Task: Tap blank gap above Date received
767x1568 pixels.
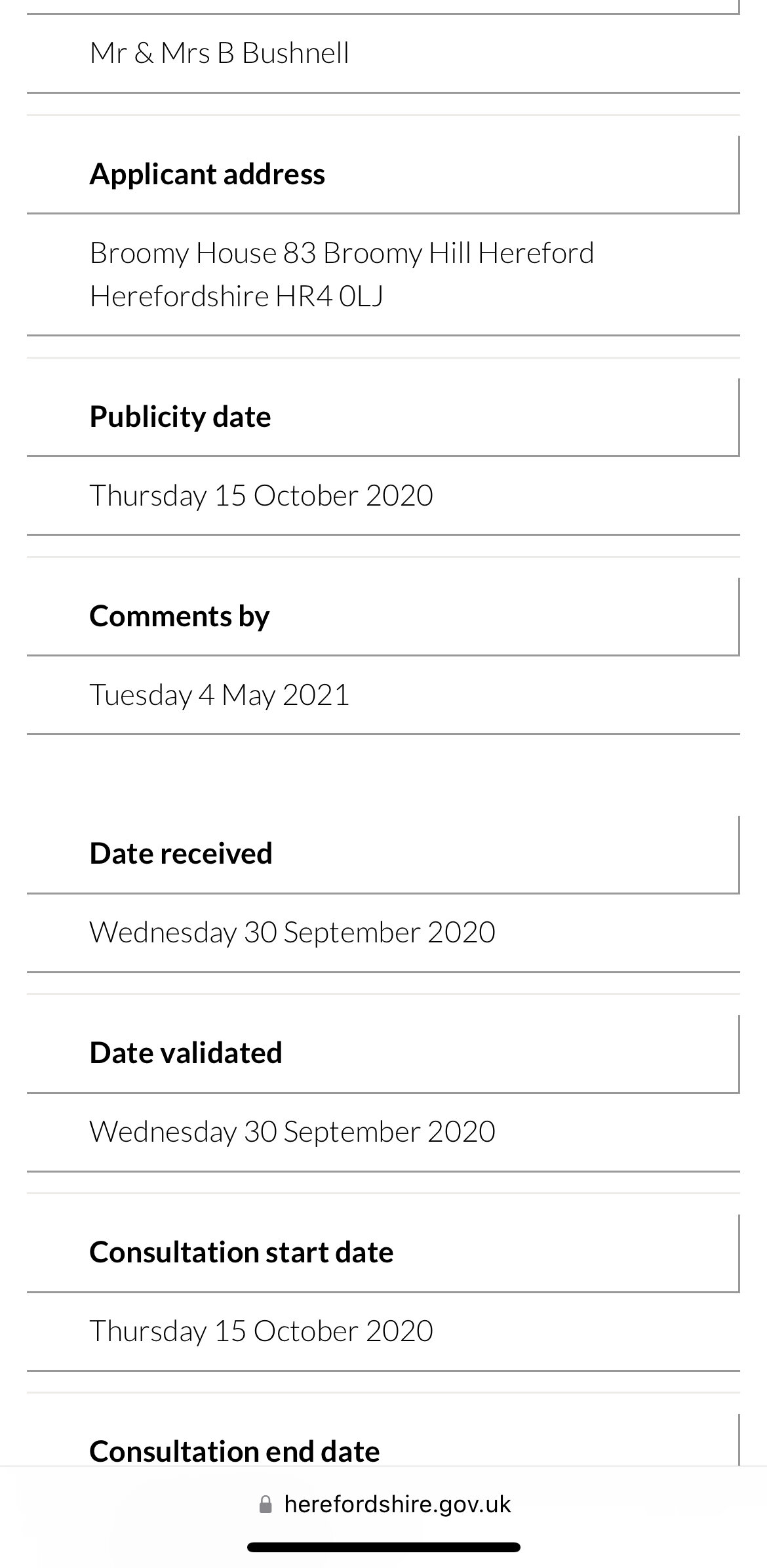Action: pos(383,775)
